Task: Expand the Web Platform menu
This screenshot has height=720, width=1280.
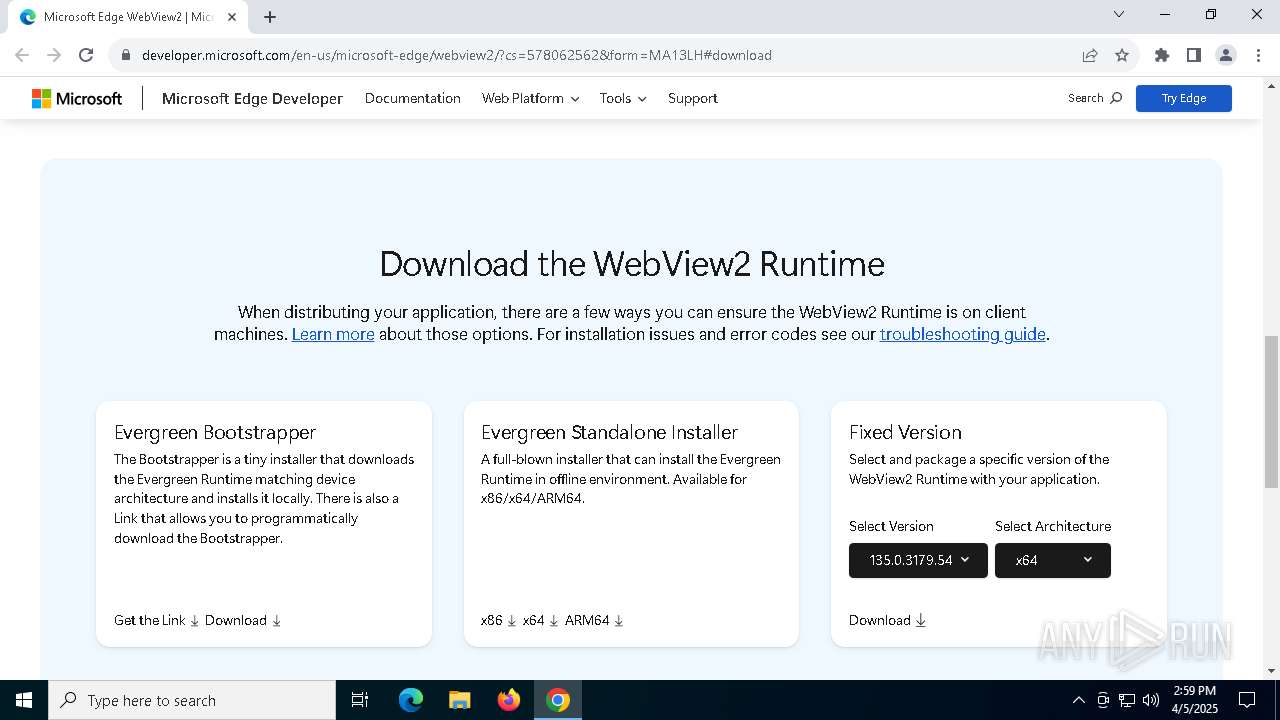Action: point(530,98)
